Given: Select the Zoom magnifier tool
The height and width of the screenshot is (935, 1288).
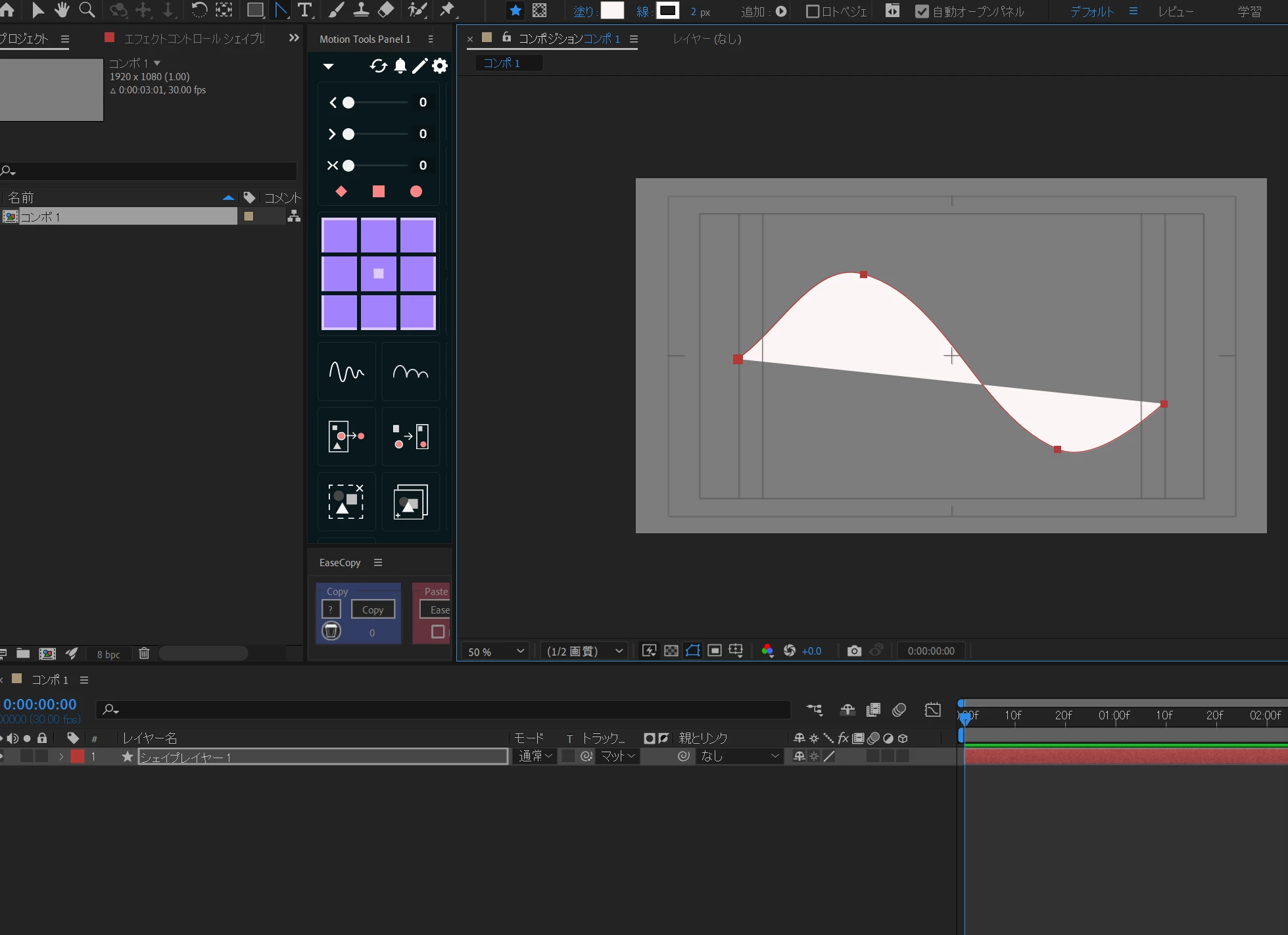Looking at the screenshot, I should 87,10.
